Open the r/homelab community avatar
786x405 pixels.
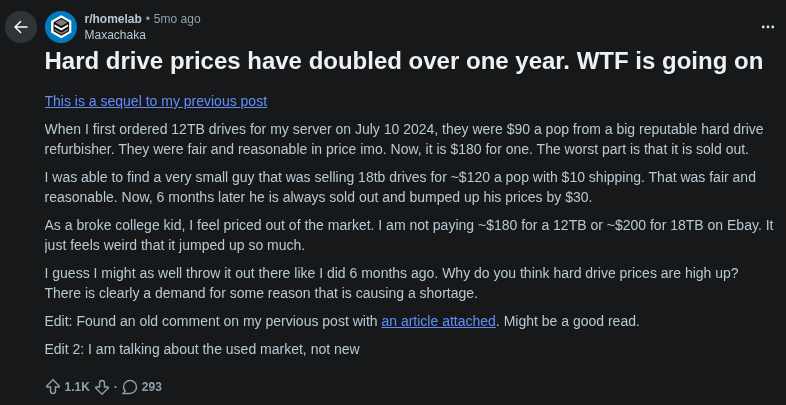pos(62,27)
